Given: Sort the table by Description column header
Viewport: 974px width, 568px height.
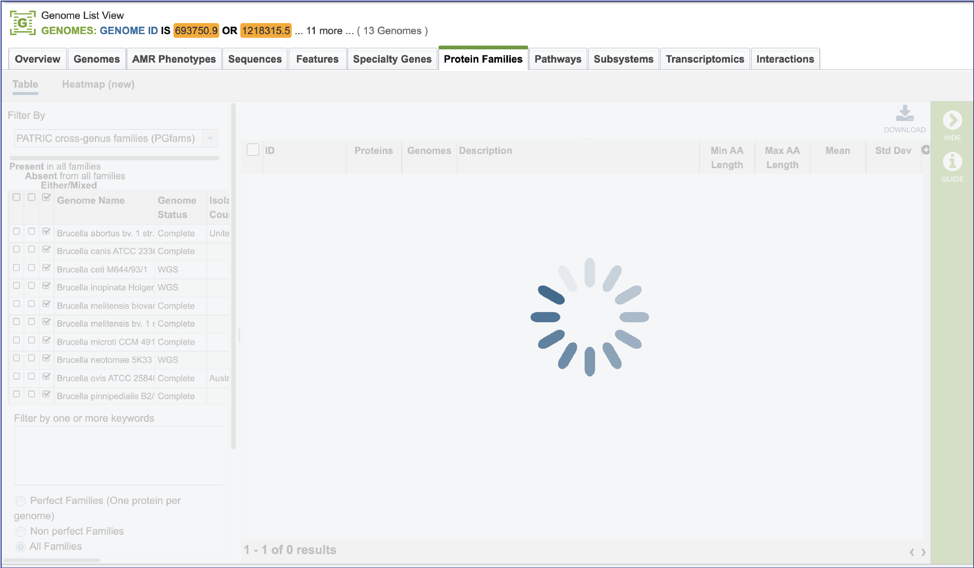Looking at the screenshot, I should point(485,151).
